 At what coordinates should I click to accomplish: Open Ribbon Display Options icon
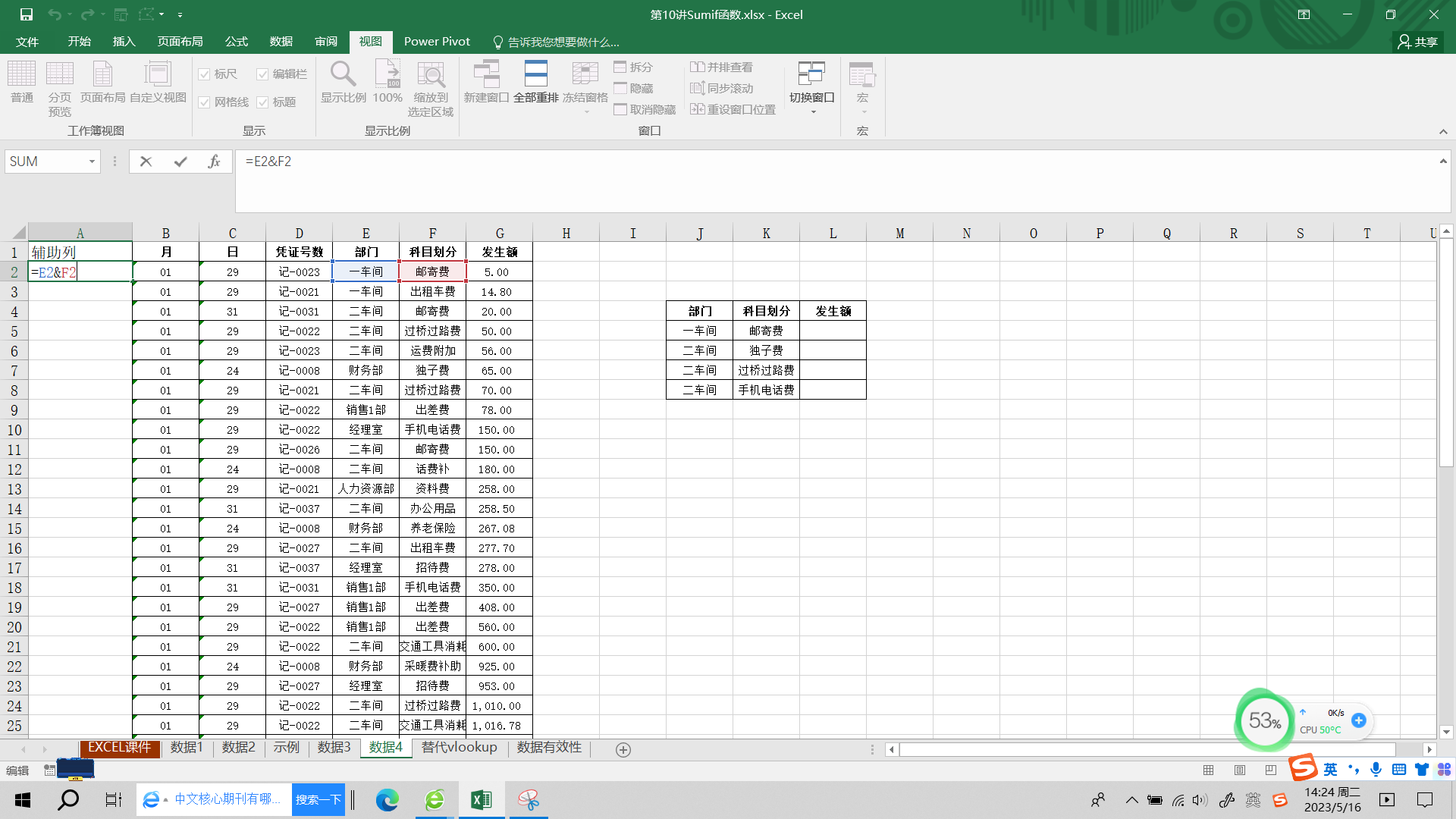pyautogui.click(x=1304, y=14)
